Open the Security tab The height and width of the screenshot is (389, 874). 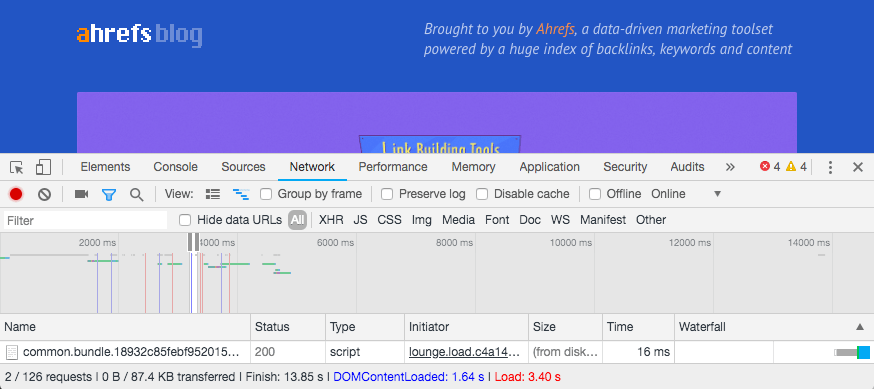coord(625,167)
